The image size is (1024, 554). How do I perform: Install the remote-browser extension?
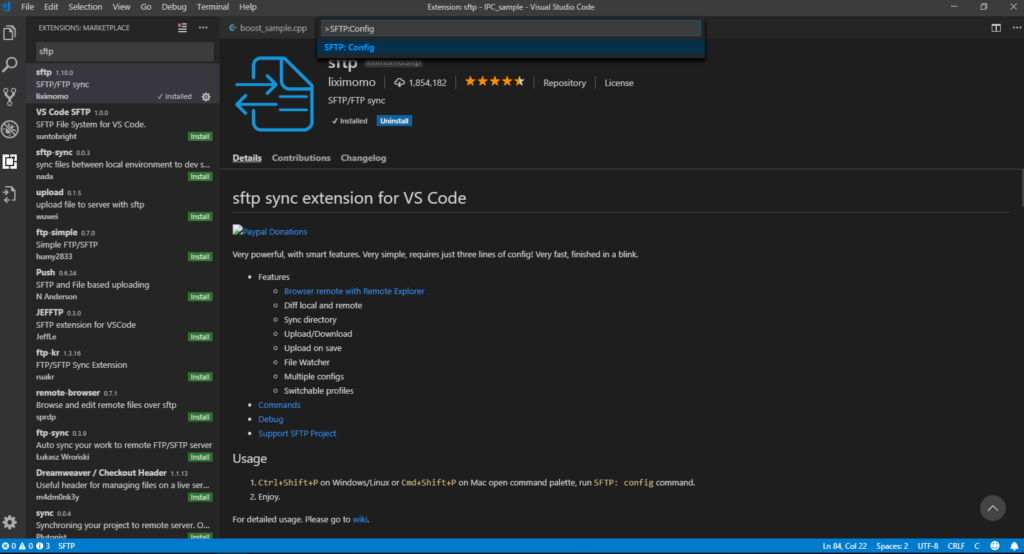tap(200, 417)
